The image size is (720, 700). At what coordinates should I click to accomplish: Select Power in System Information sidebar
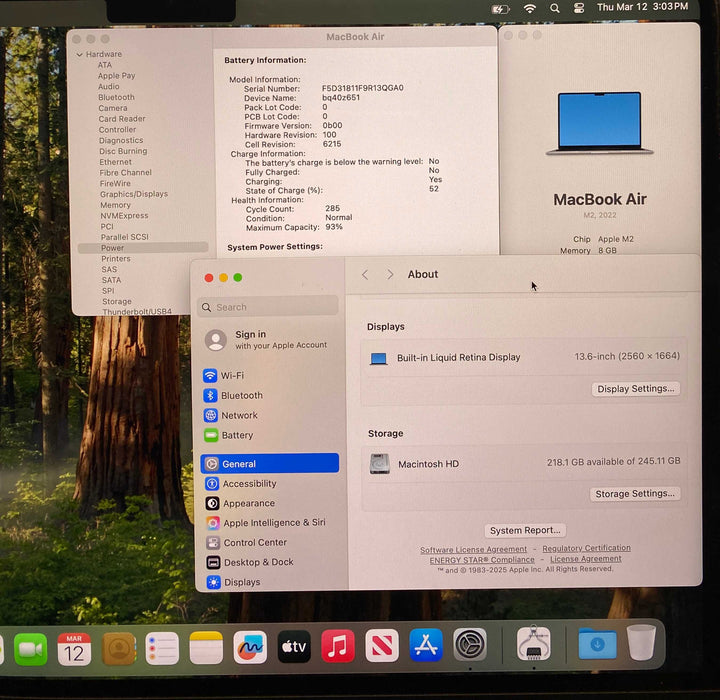point(143,248)
